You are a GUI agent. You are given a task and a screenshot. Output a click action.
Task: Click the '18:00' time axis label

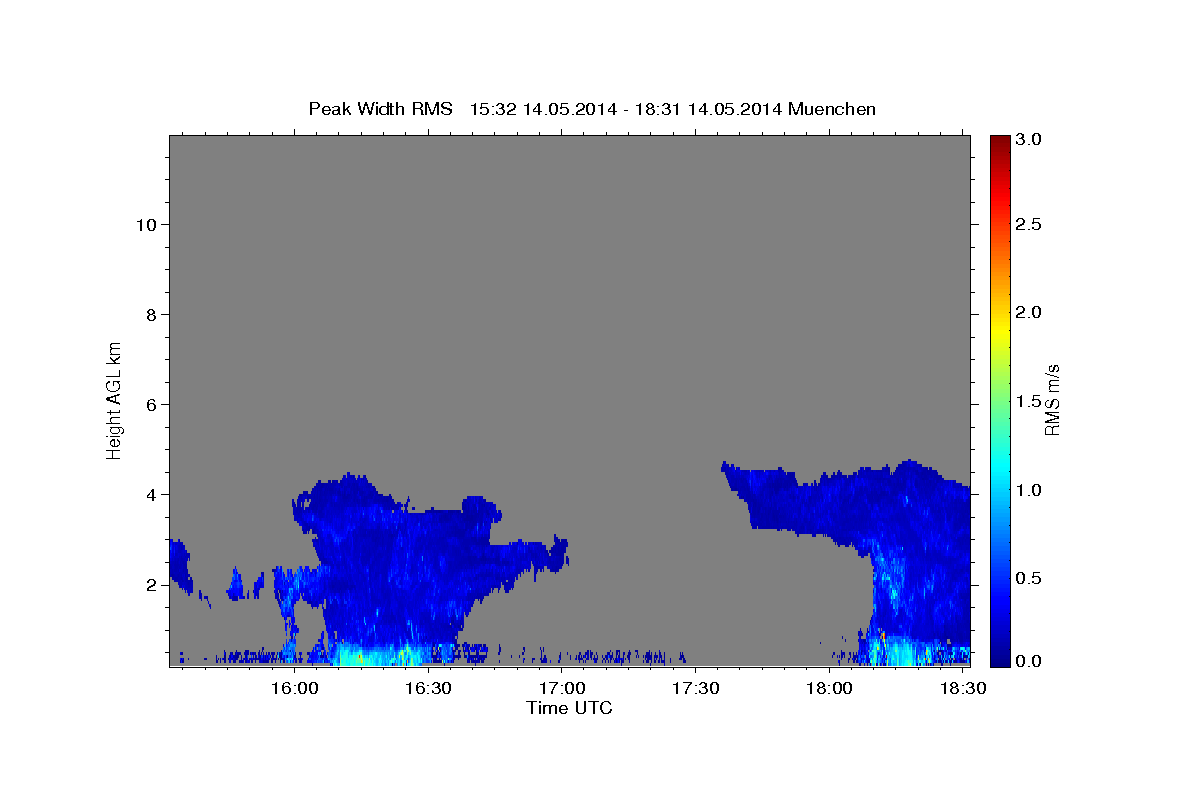(x=829, y=689)
